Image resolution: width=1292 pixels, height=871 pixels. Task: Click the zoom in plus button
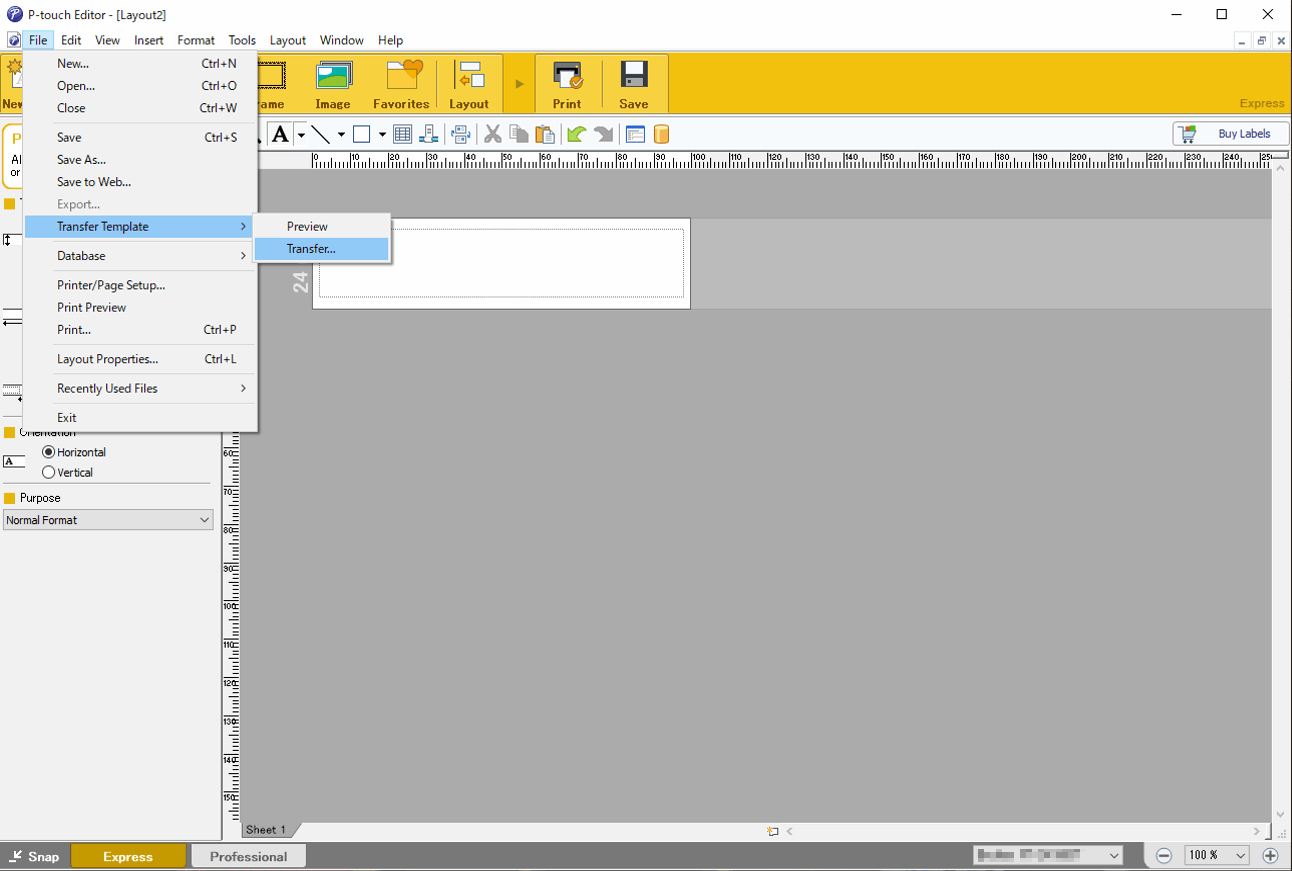pyautogui.click(x=1270, y=855)
